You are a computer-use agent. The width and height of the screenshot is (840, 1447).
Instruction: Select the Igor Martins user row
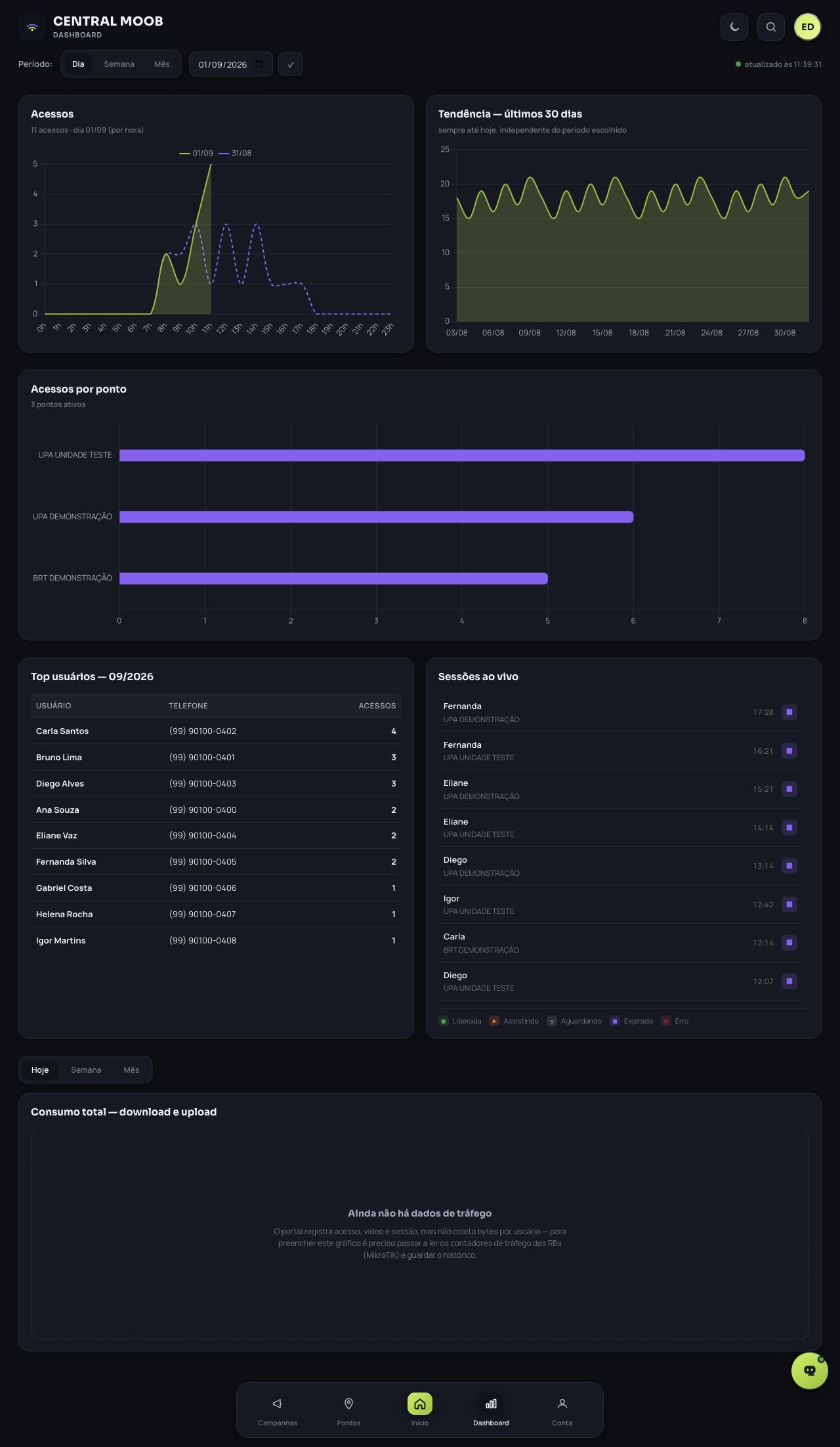[x=216, y=941]
